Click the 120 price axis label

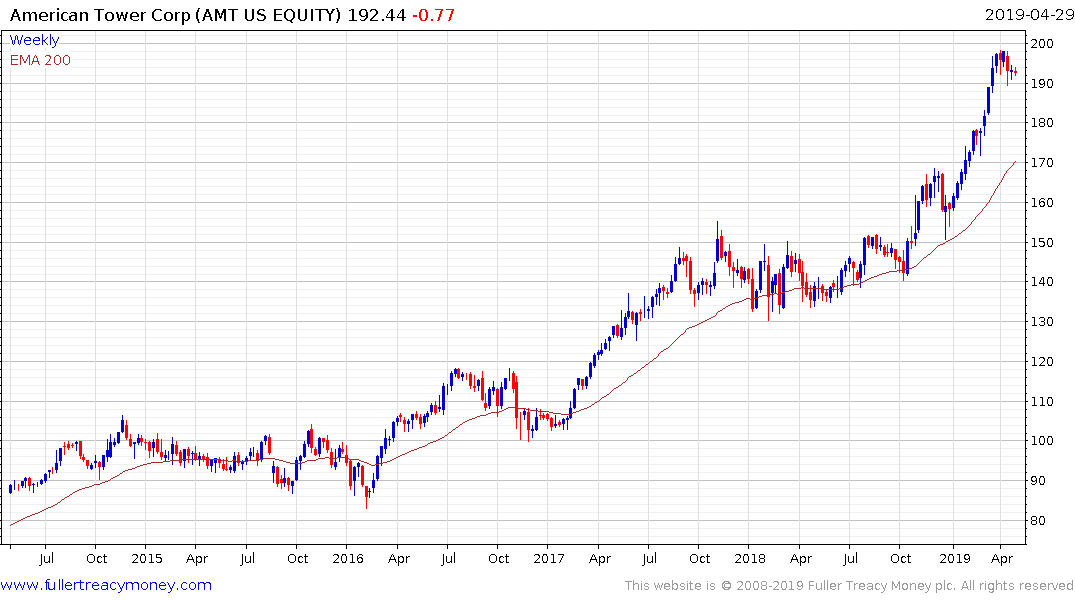1042,361
